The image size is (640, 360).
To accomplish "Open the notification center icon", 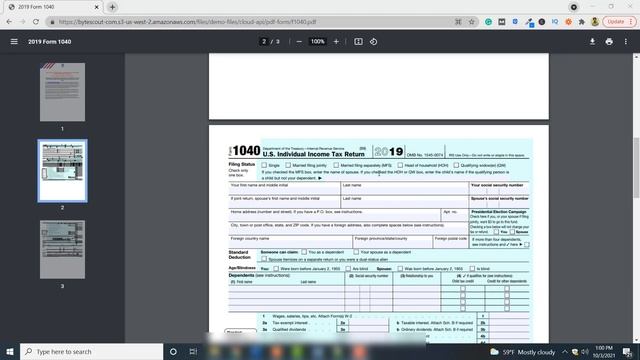I will pyautogui.click(x=627, y=351).
